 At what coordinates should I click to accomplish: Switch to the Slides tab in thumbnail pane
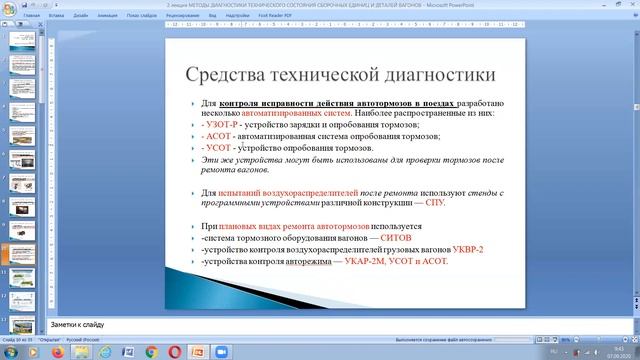tap(5, 24)
